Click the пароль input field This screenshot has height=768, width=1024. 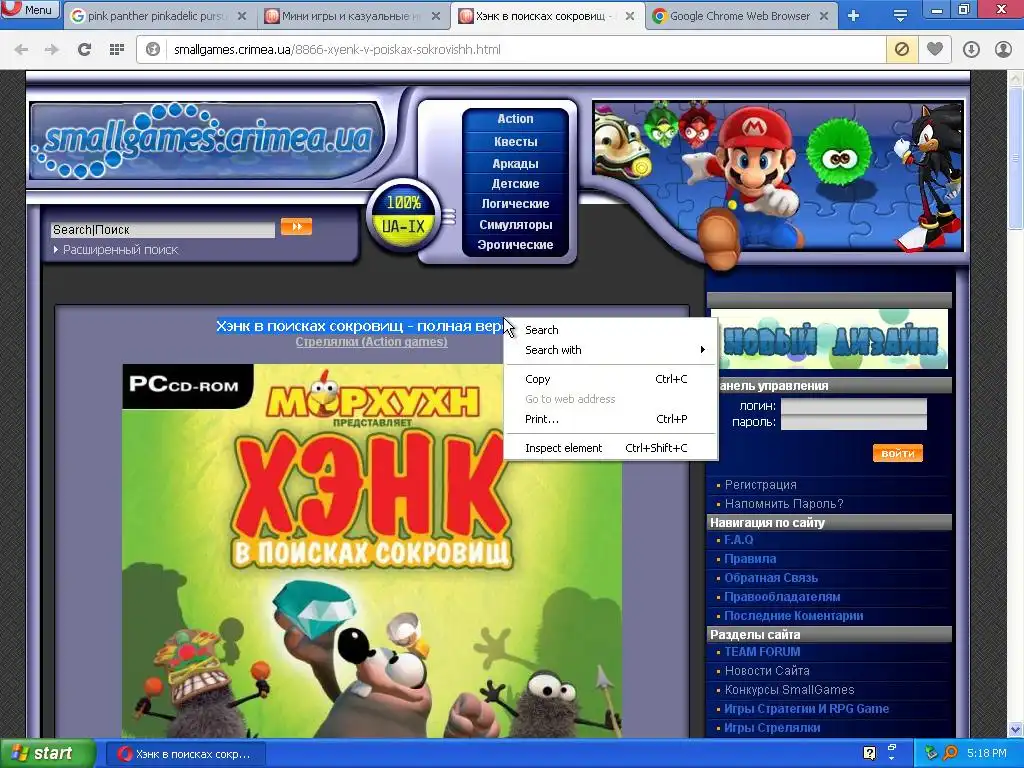tap(854, 422)
